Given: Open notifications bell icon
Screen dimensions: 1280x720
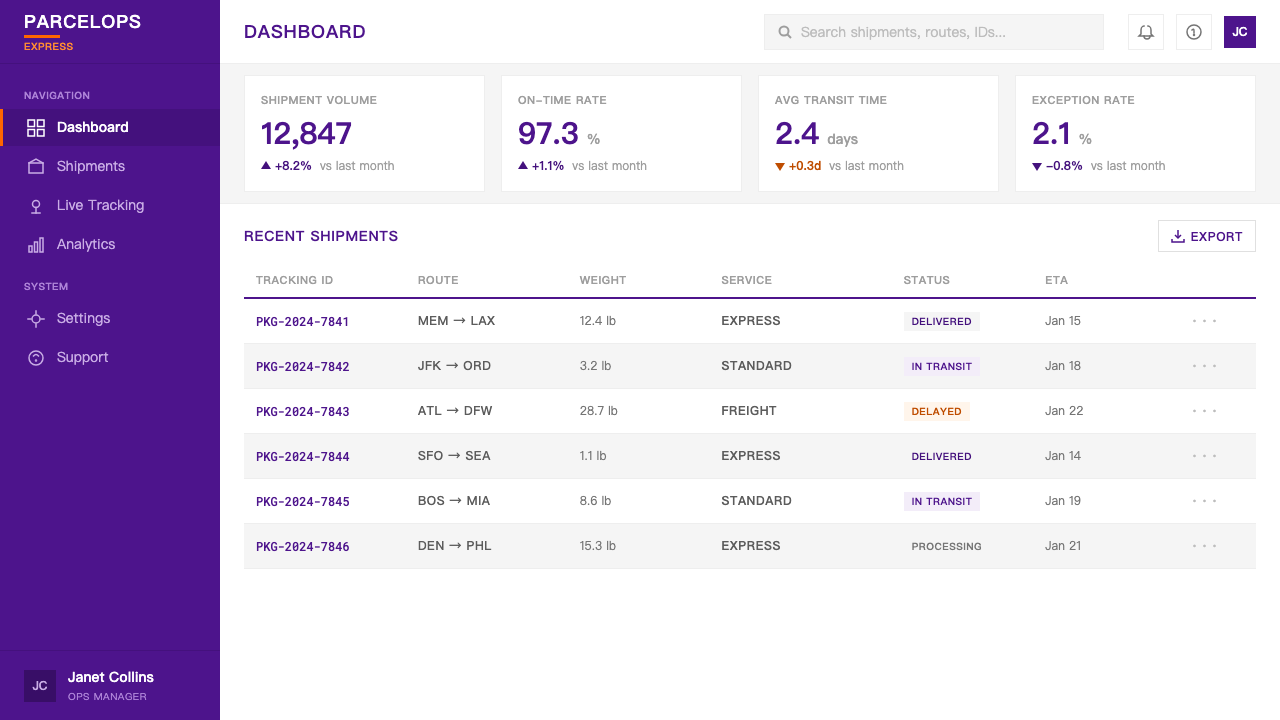Looking at the screenshot, I should click(1146, 32).
